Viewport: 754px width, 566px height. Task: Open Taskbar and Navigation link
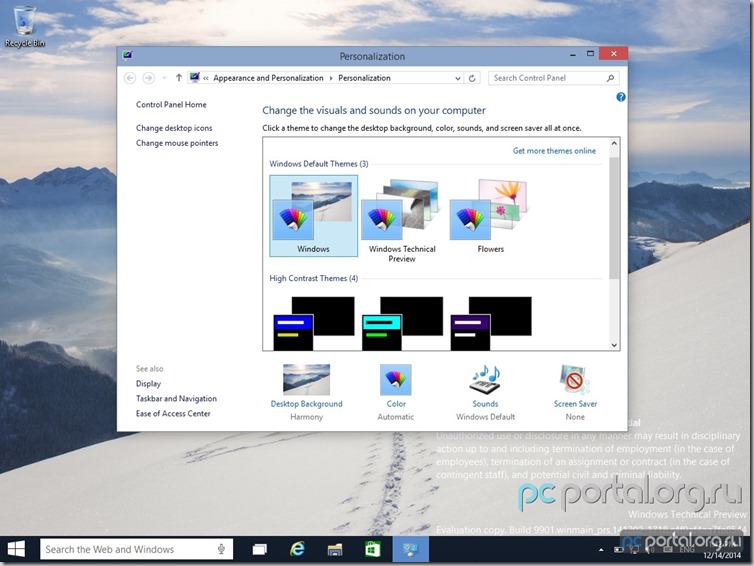click(x=176, y=399)
